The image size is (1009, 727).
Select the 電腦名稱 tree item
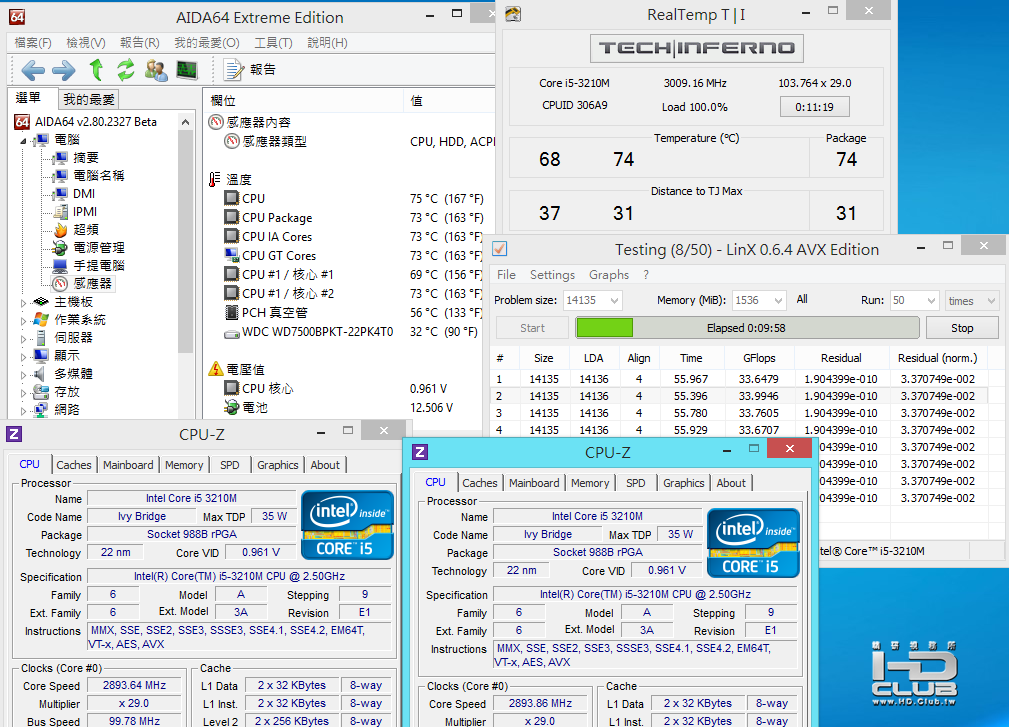click(x=98, y=176)
